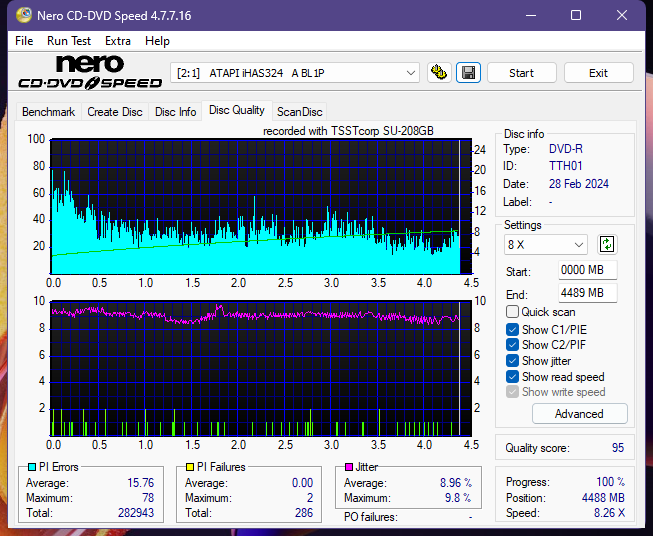The height and width of the screenshot is (536, 653).
Task: Click PI Errors total 282943
Action: [x=136, y=513]
